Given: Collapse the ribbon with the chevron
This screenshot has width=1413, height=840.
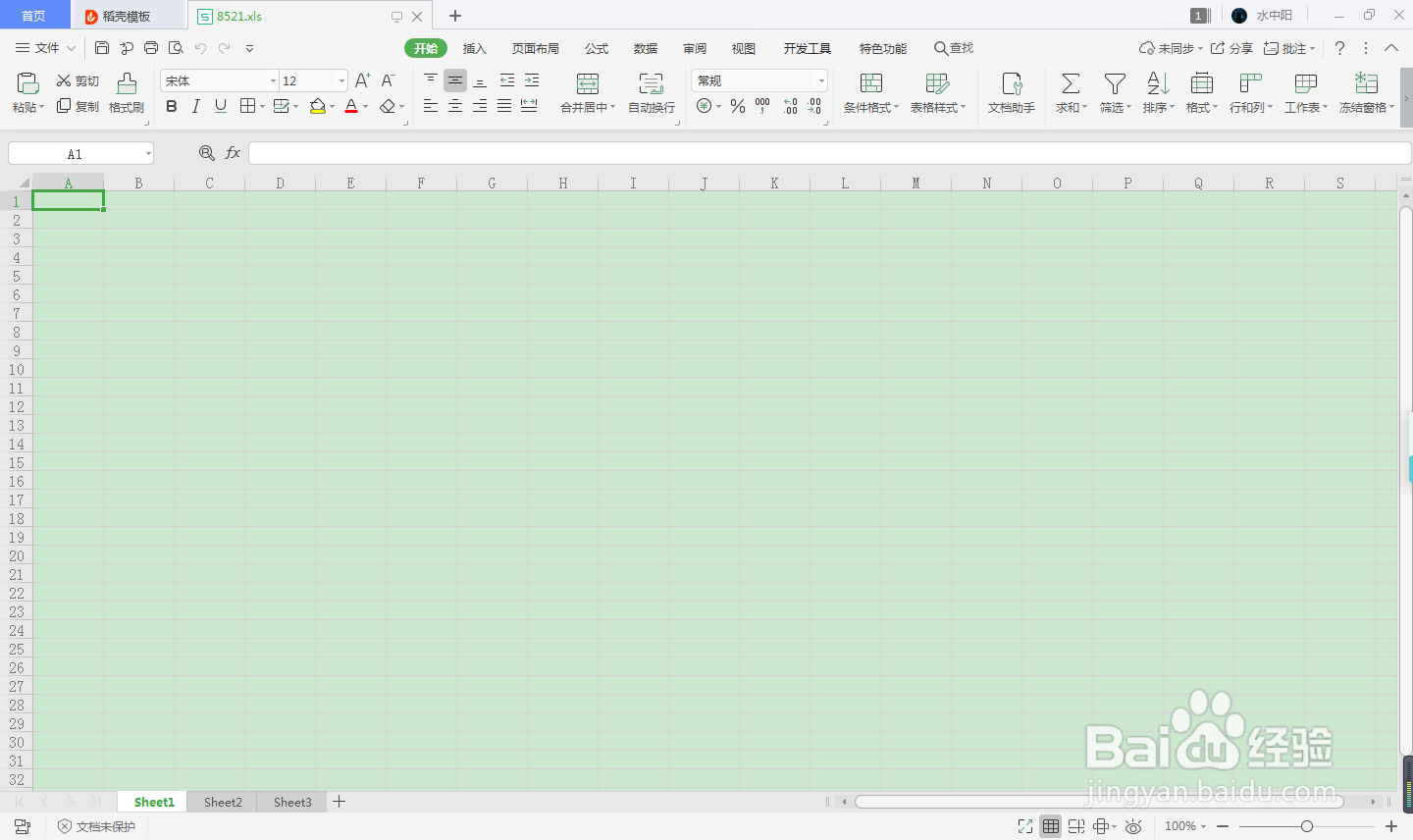Looking at the screenshot, I should tap(1391, 48).
